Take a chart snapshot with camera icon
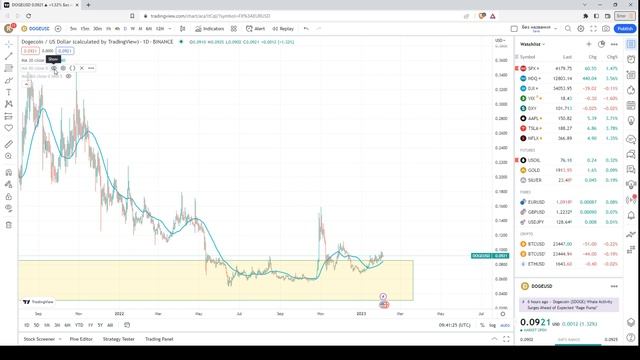The image size is (640, 360). (x=606, y=29)
